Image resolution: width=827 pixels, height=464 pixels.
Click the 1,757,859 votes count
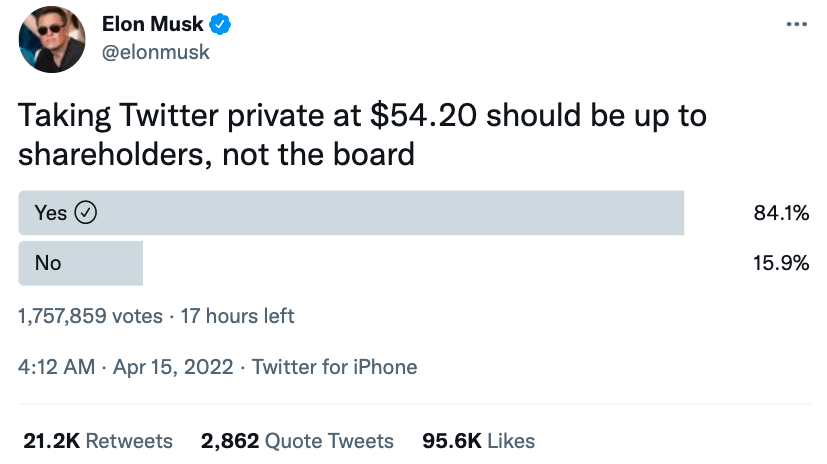click(x=90, y=316)
